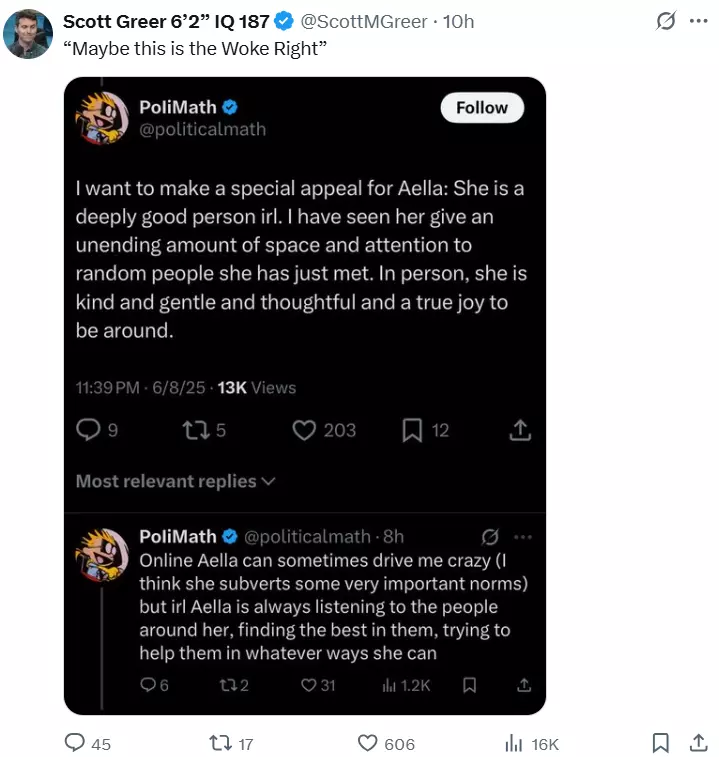Open the three-dot more menu on main post
The height and width of the screenshot is (757, 719).
(699, 21)
